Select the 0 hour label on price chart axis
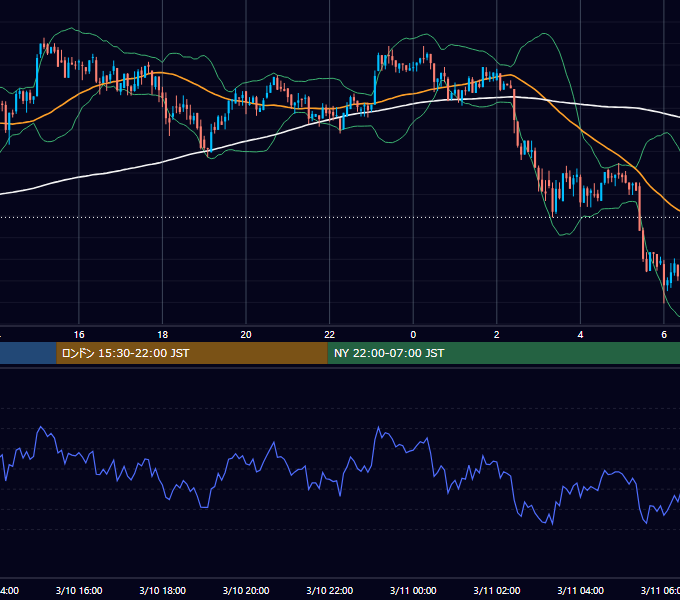The width and height of the screenshot is (680, 600). coord(413,335)
